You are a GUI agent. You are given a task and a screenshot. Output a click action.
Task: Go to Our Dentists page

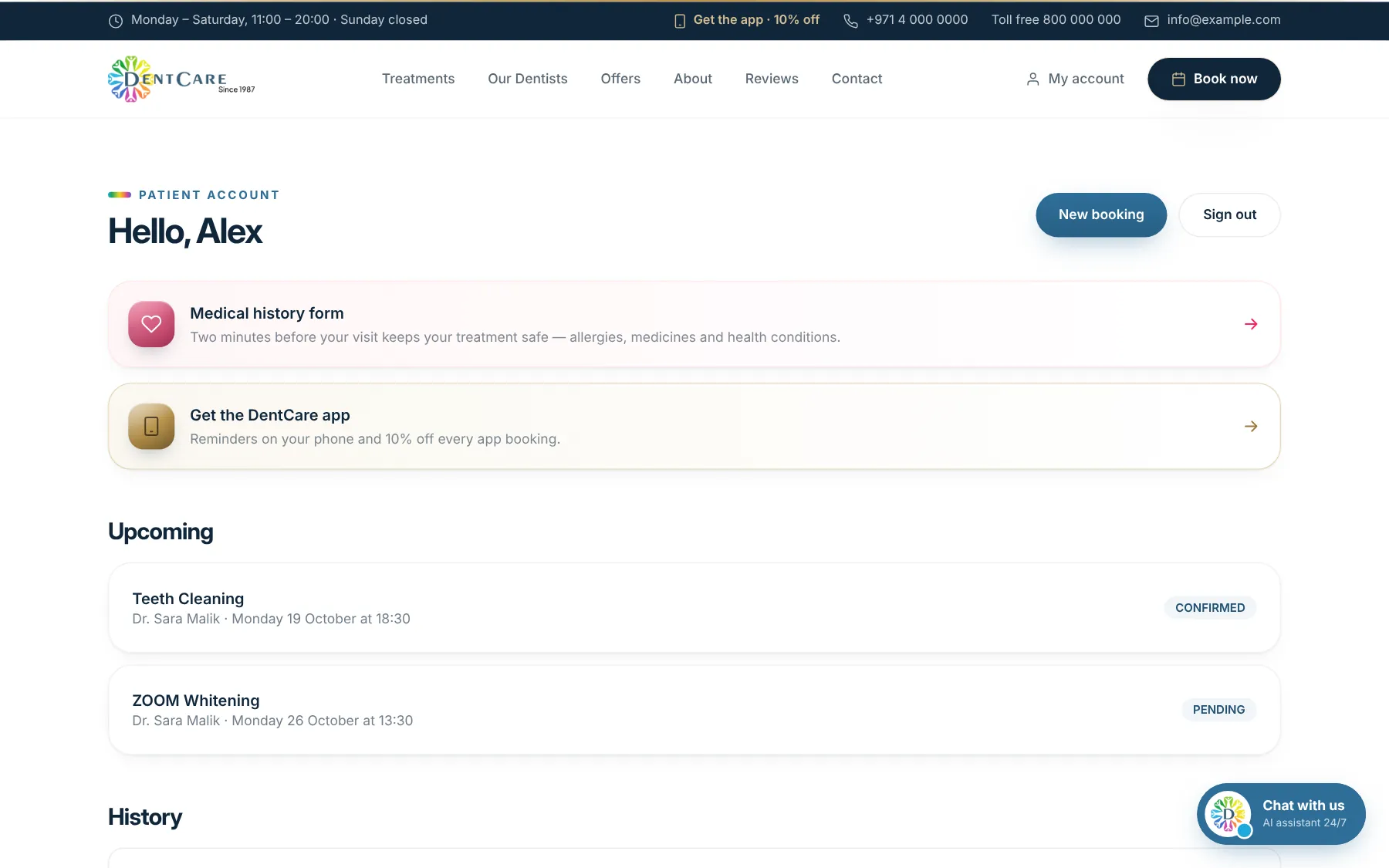coord(528,79)
